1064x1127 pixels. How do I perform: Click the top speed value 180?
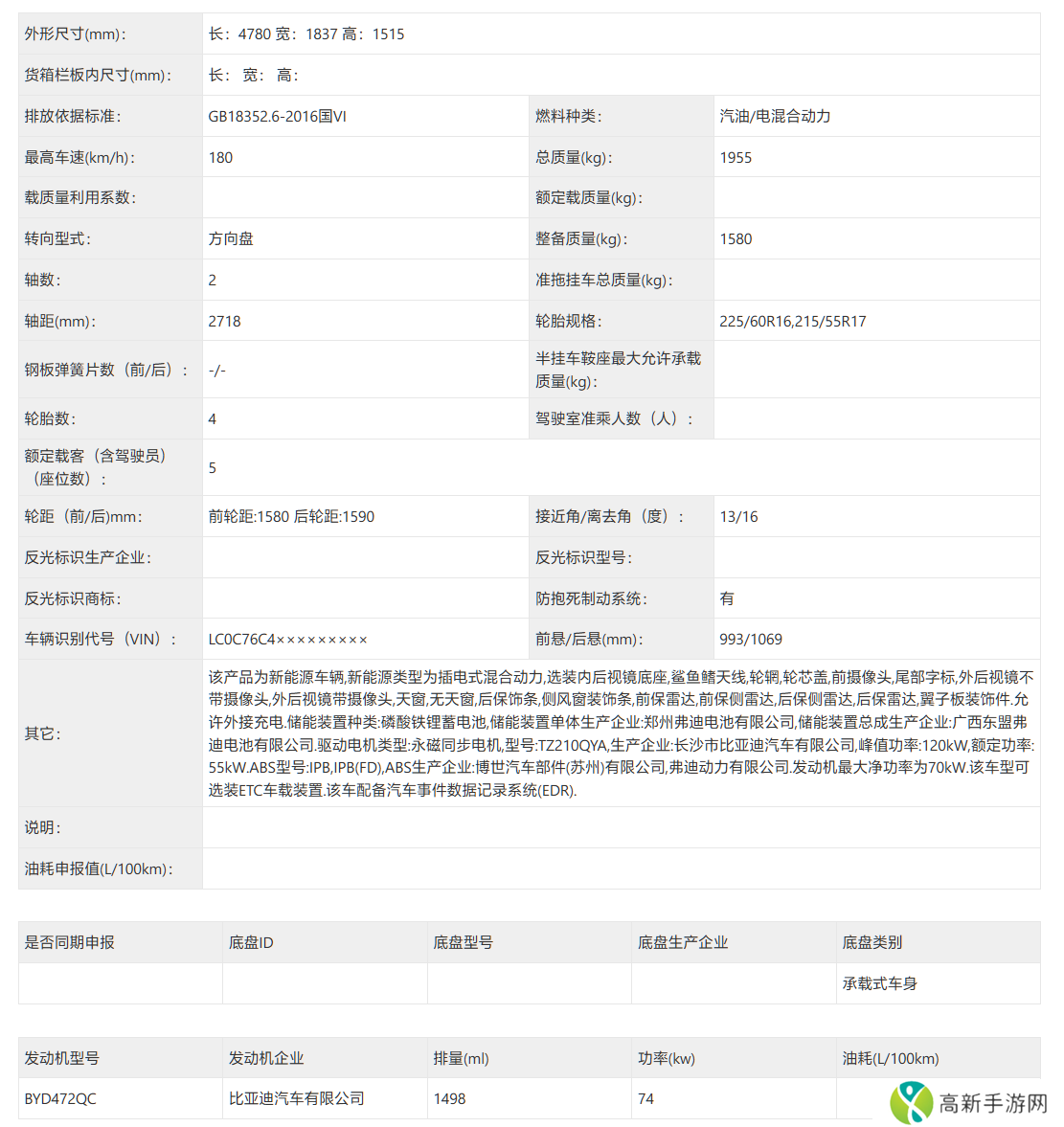(x=220, y=157)
